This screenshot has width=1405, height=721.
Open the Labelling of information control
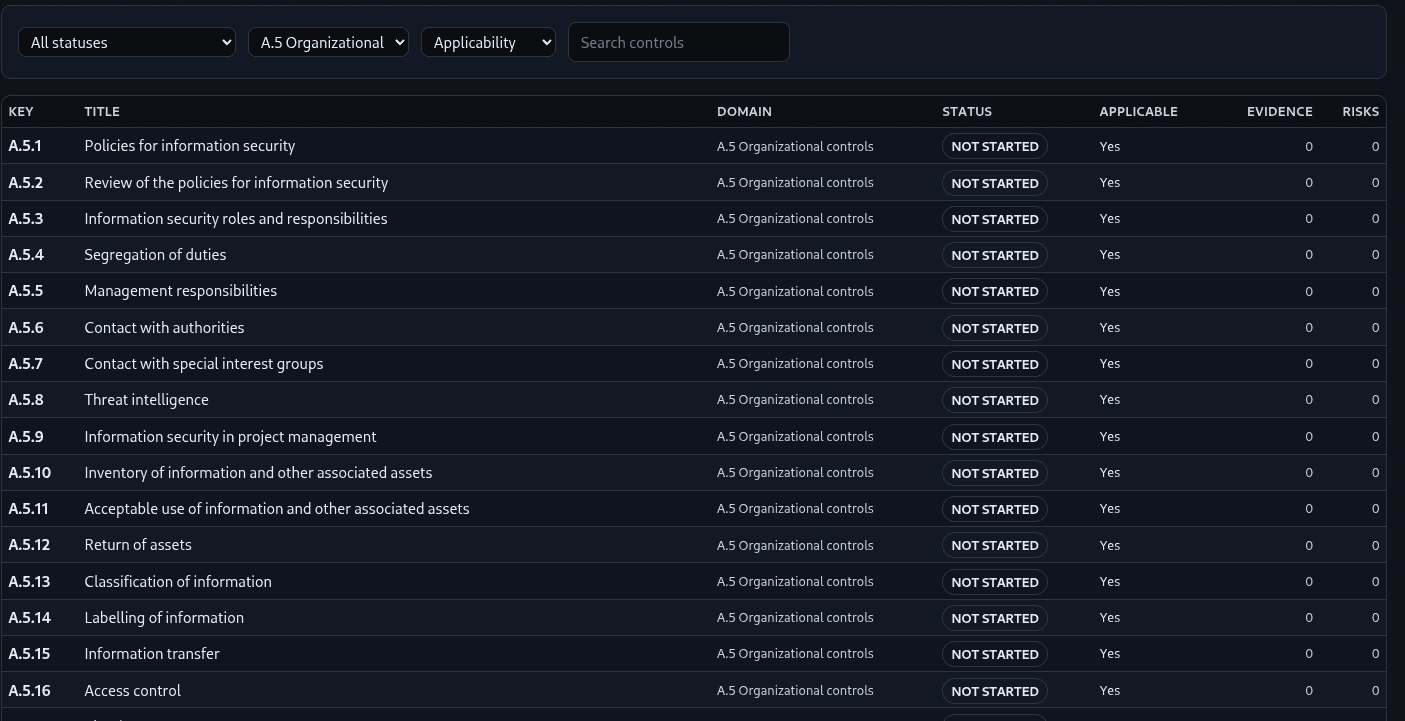tap(163, 618)
